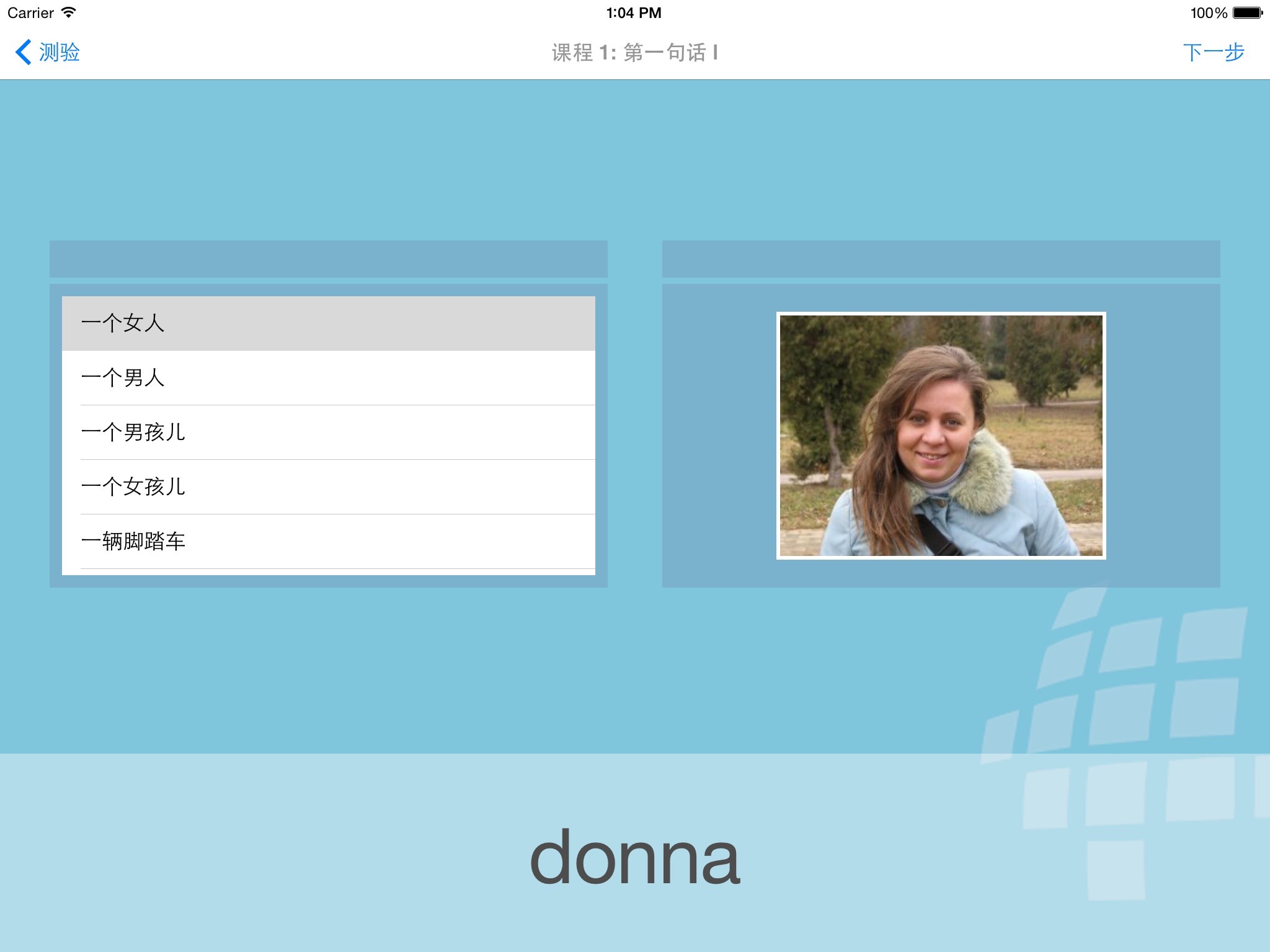The height and width of the screenshot is (952, 1270).
Task: Tap empty header bar above answer list
Action: 328,259
